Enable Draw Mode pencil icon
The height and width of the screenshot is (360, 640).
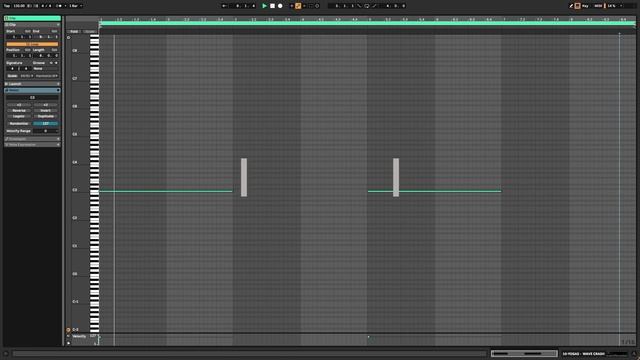point(571,6)
